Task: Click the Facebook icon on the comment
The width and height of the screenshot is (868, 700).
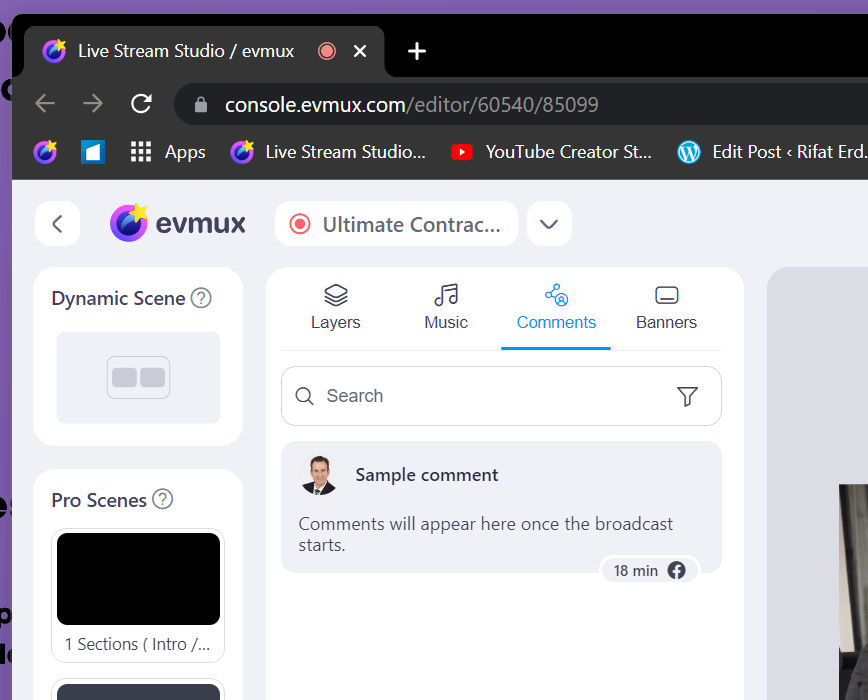Action: pyautogui.click(x=676, y=571)
